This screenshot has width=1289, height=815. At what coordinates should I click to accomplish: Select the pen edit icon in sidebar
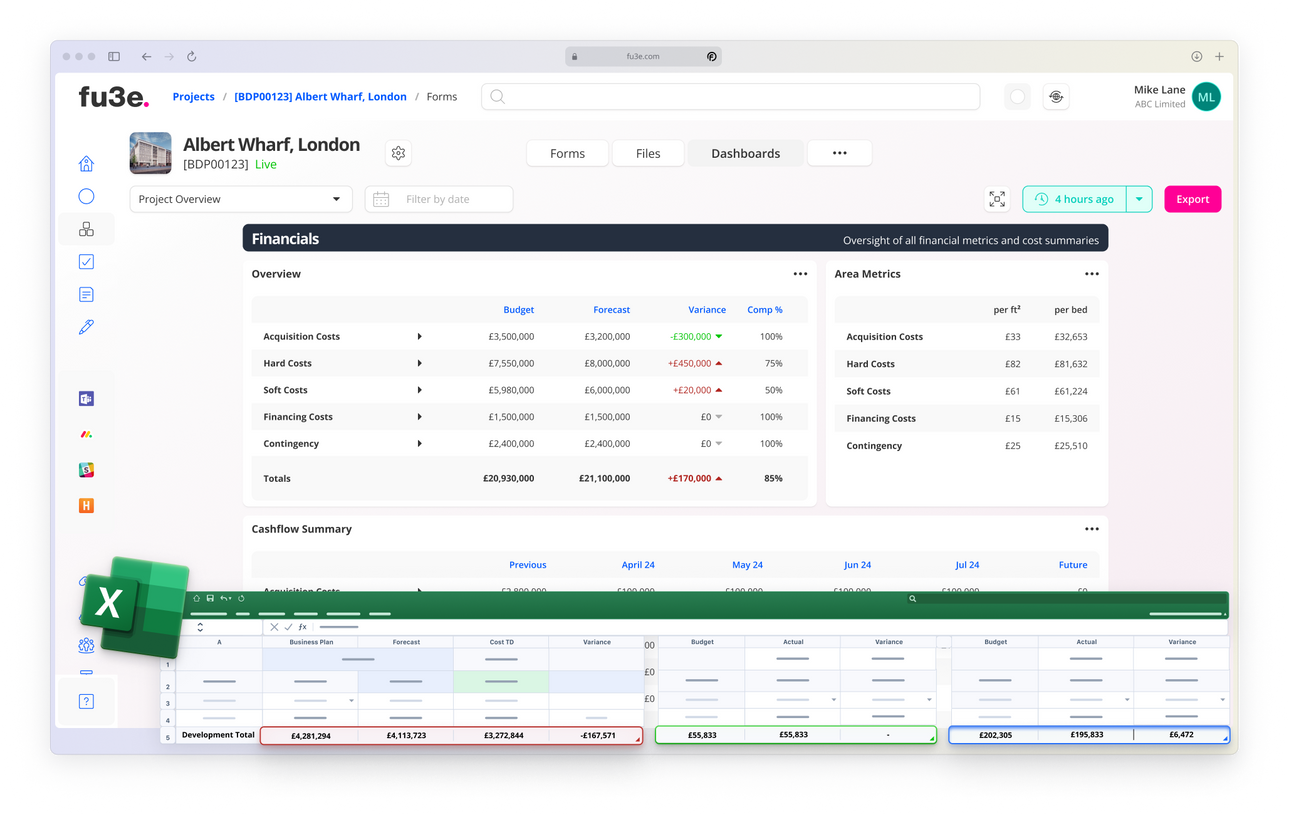(86, 327)
